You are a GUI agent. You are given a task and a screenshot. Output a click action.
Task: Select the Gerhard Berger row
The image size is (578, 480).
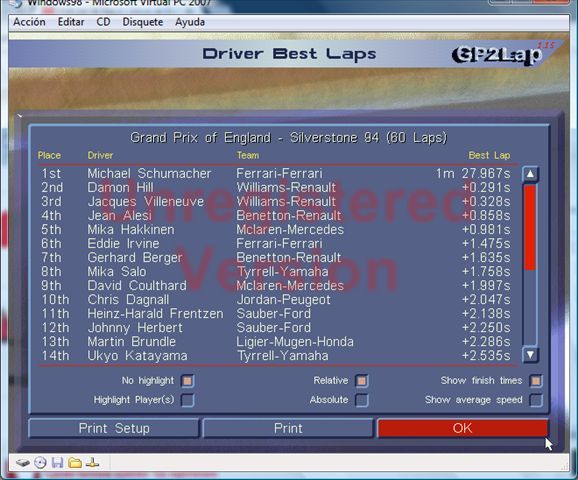pos(276,257)
